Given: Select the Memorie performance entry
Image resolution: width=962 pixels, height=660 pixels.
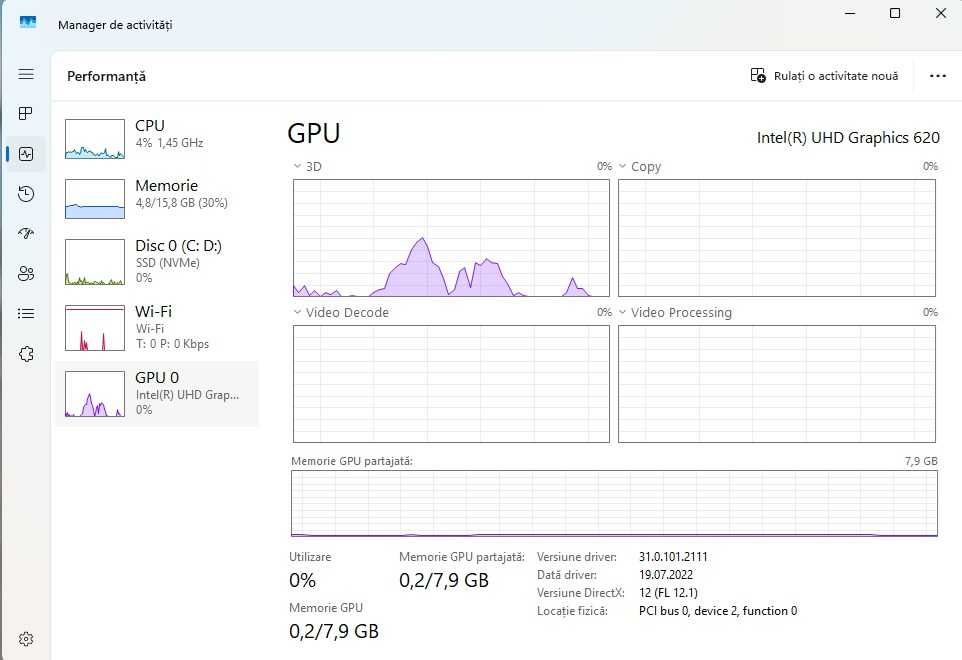Looking at the screenshot, I should (x=157, y=198).
